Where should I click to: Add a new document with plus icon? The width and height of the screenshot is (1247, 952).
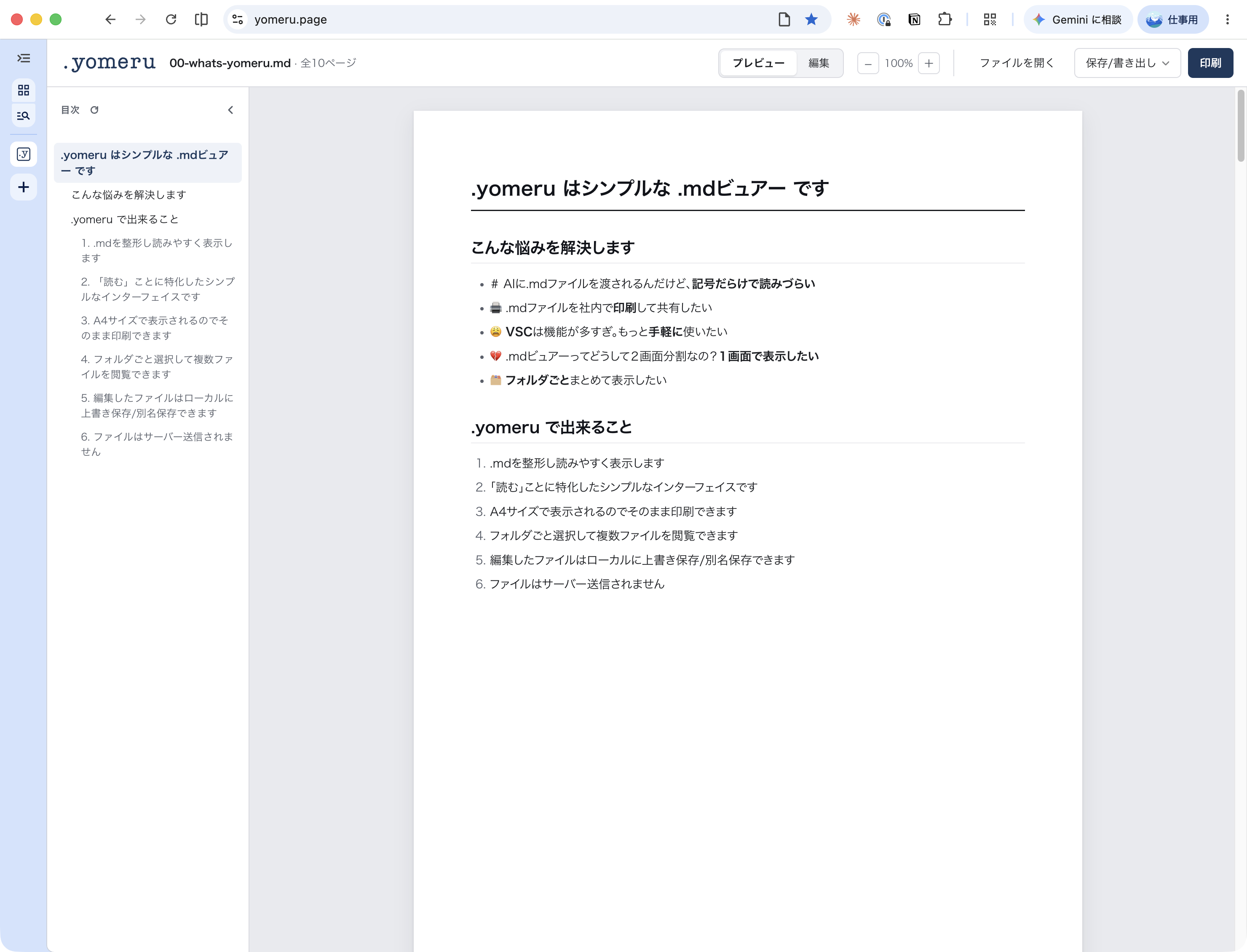click(23, 187)
